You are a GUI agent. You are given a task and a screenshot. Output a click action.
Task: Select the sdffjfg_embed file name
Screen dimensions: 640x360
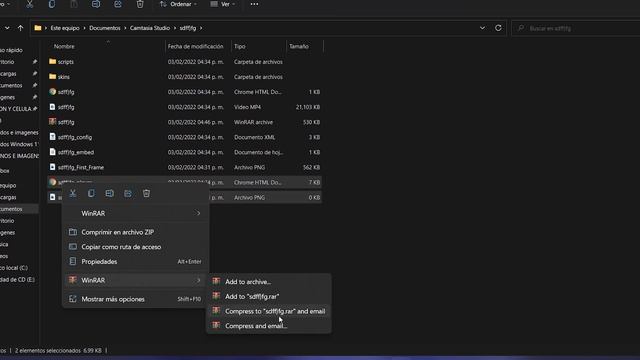(76, 153)
